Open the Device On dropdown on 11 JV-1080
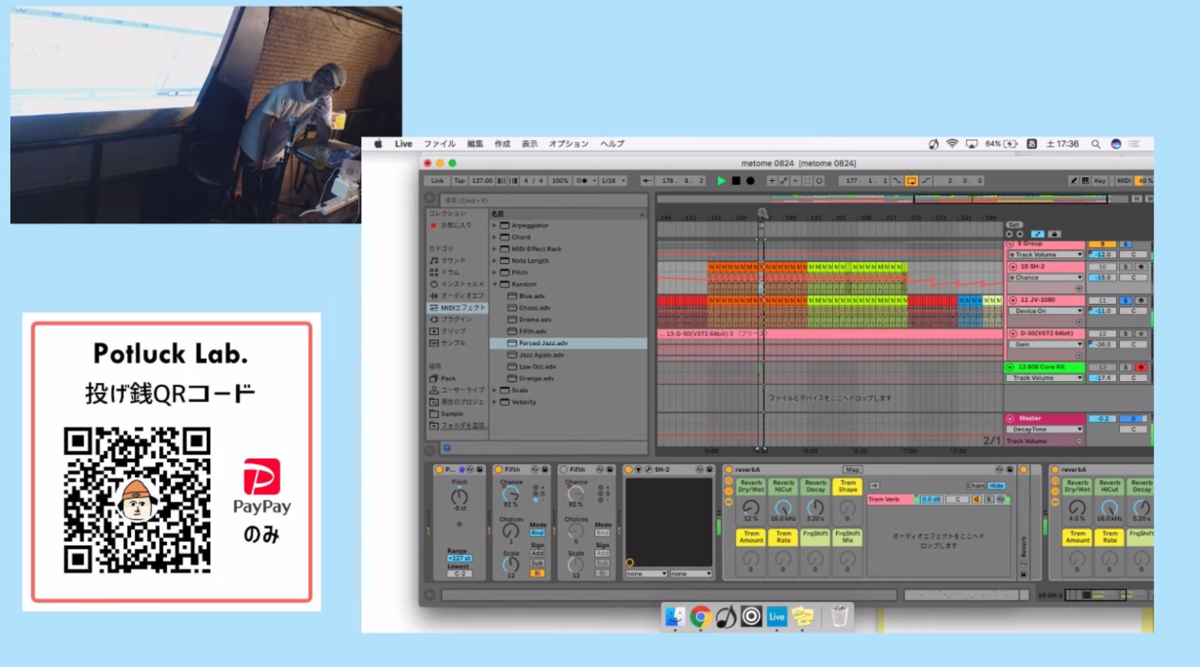This screenshot has width=1200, height=667. [x=1045, y=310]
